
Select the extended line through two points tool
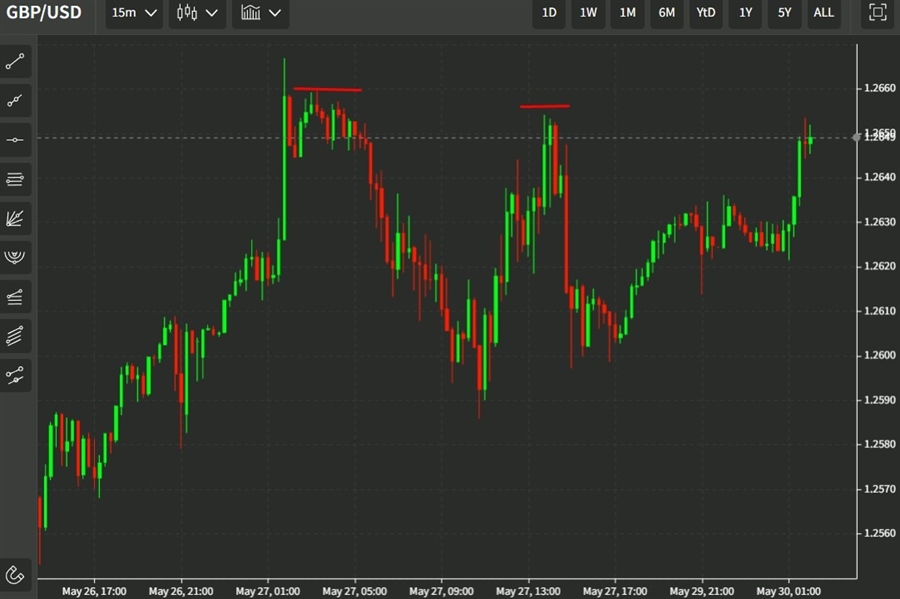pos(15,101)
